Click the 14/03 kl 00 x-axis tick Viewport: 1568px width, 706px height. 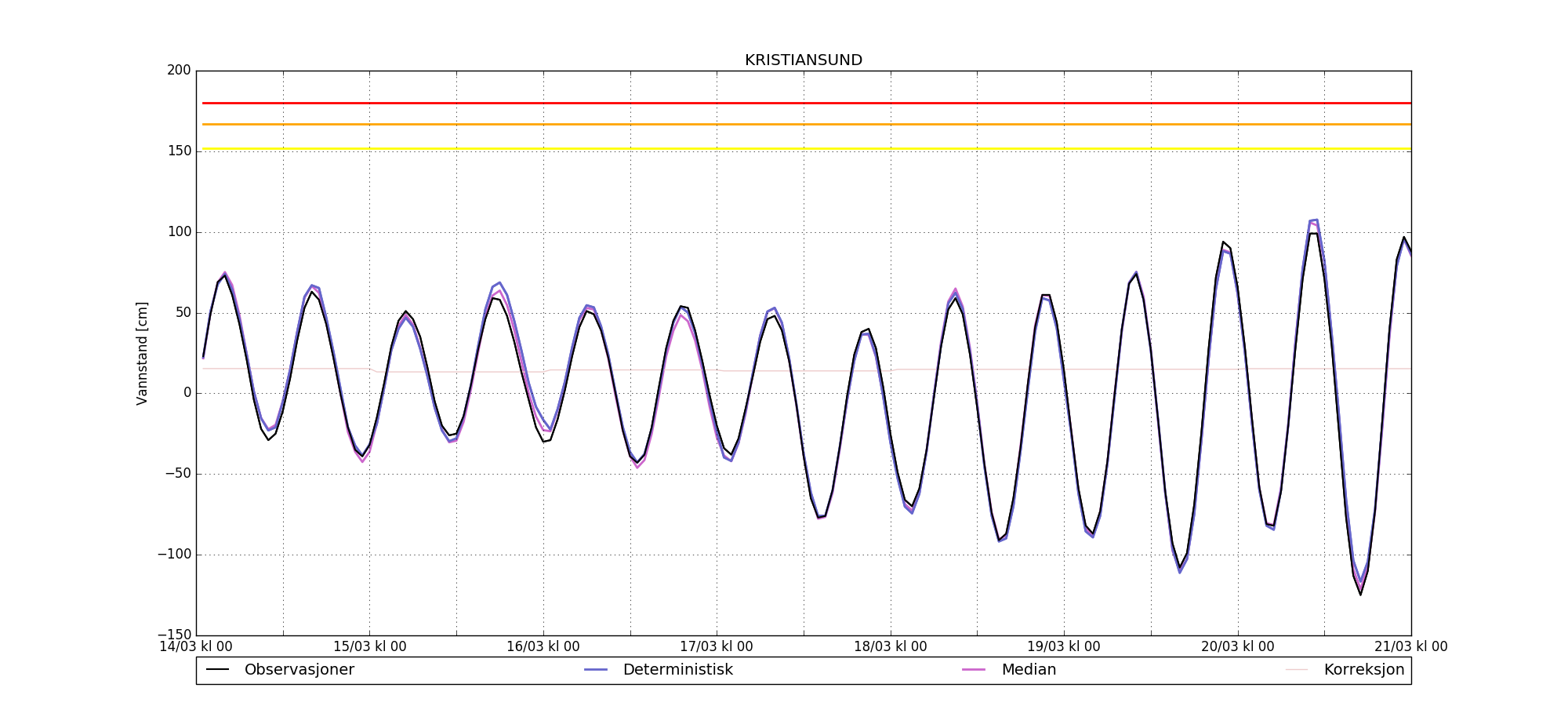[196, 647]
